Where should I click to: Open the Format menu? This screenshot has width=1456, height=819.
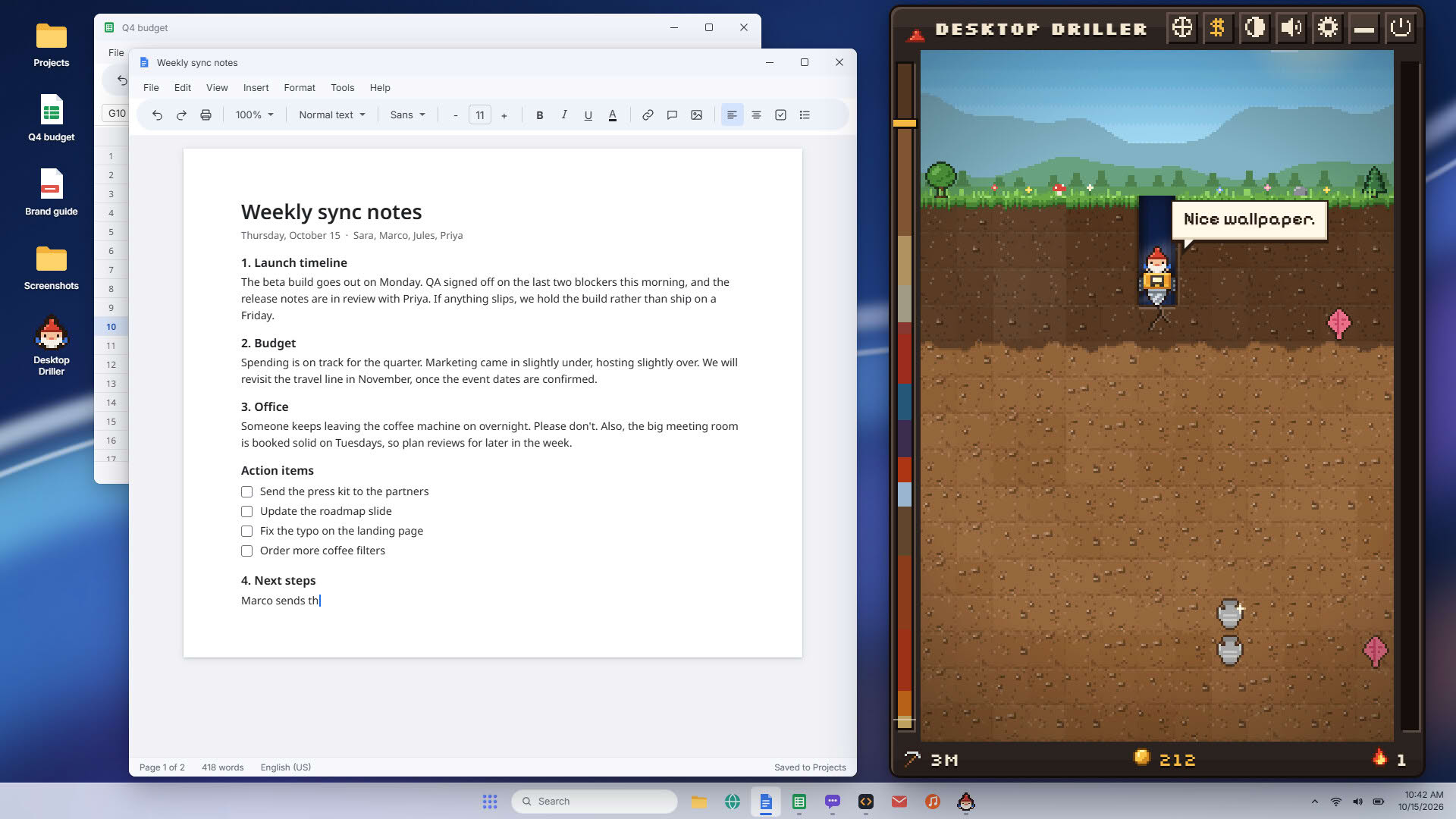tap(300, 88)
